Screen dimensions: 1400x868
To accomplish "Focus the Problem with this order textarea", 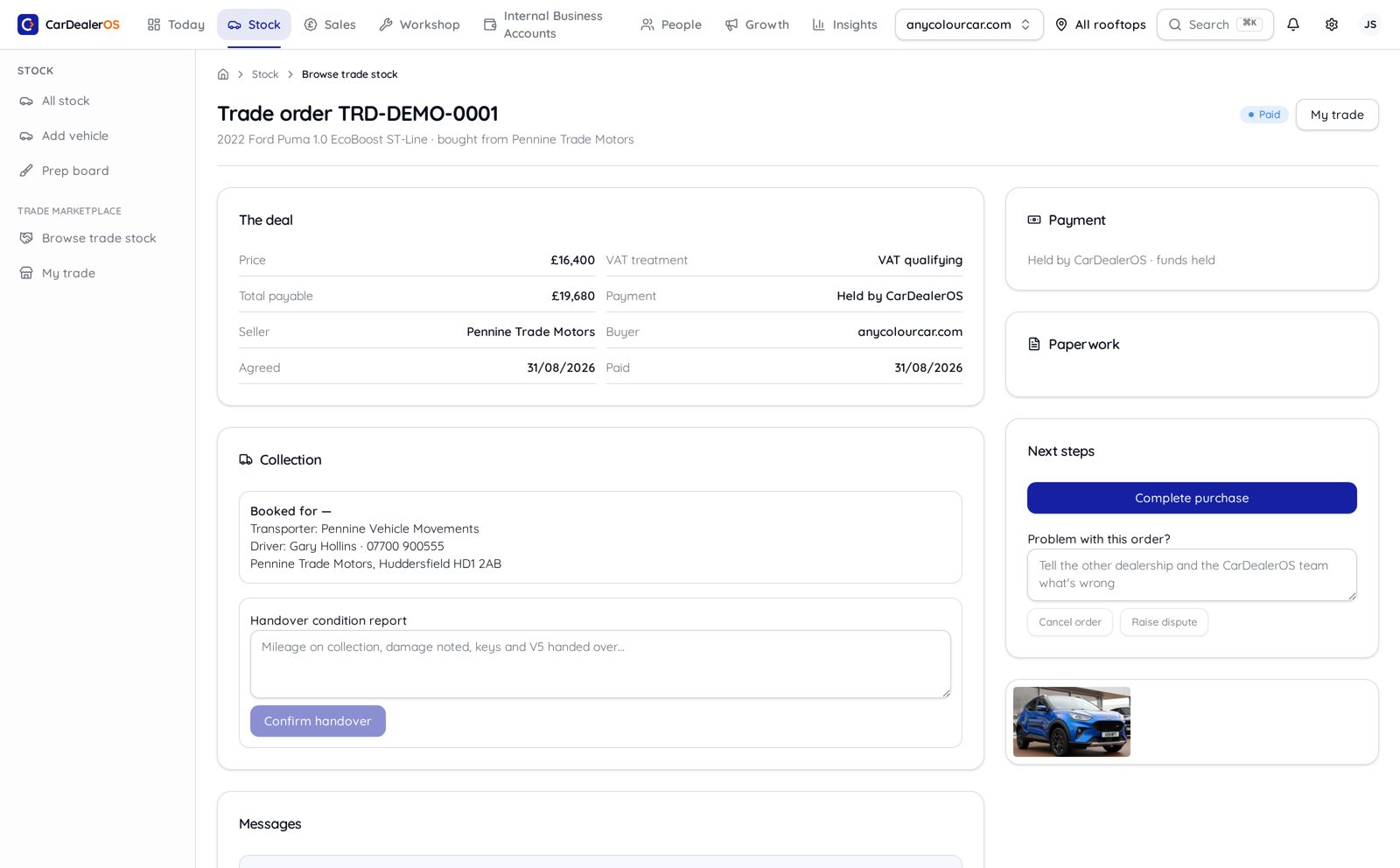I will pos(1192,575).
